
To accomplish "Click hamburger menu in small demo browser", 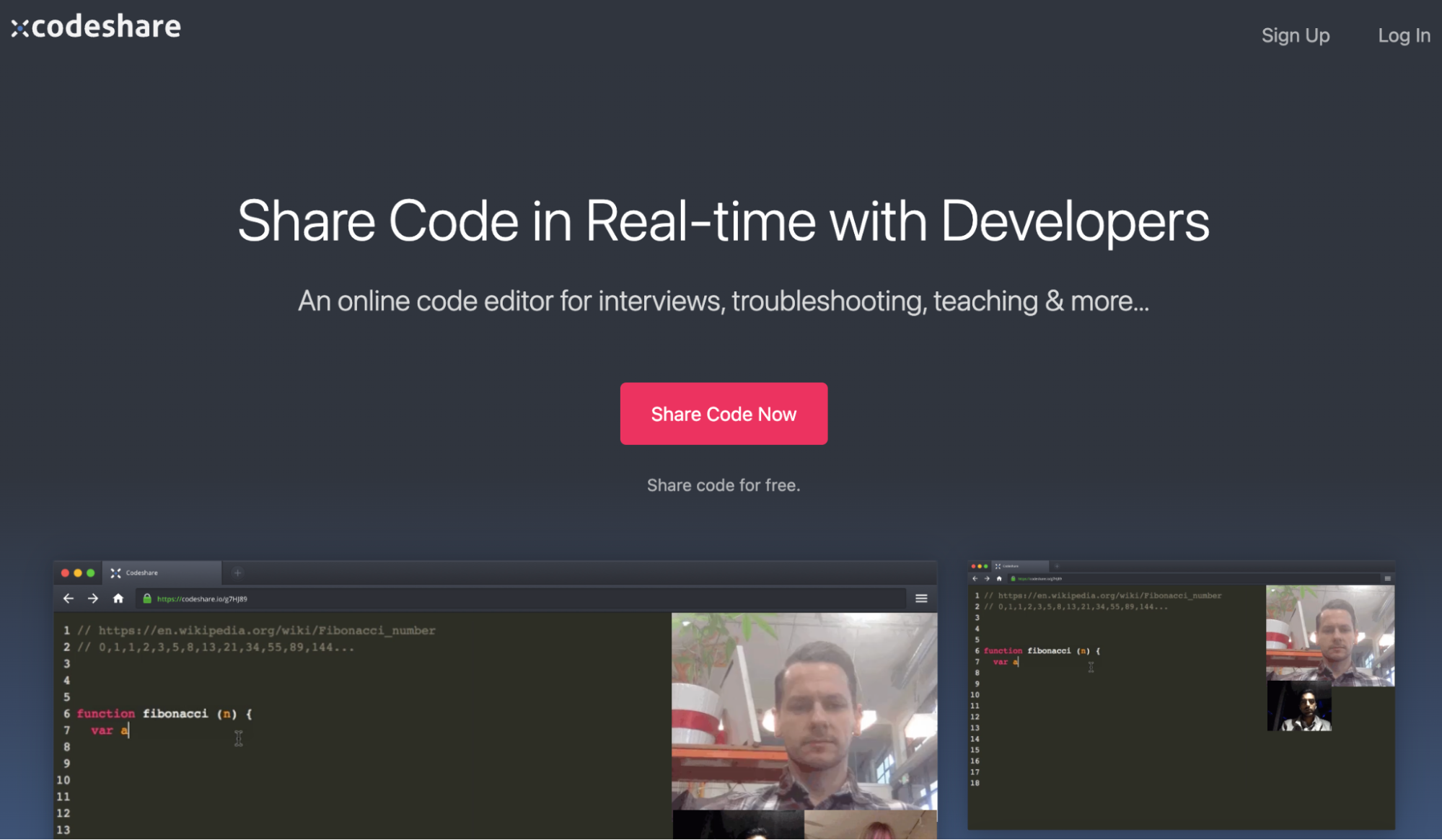I will click(x=1387, y=578).
